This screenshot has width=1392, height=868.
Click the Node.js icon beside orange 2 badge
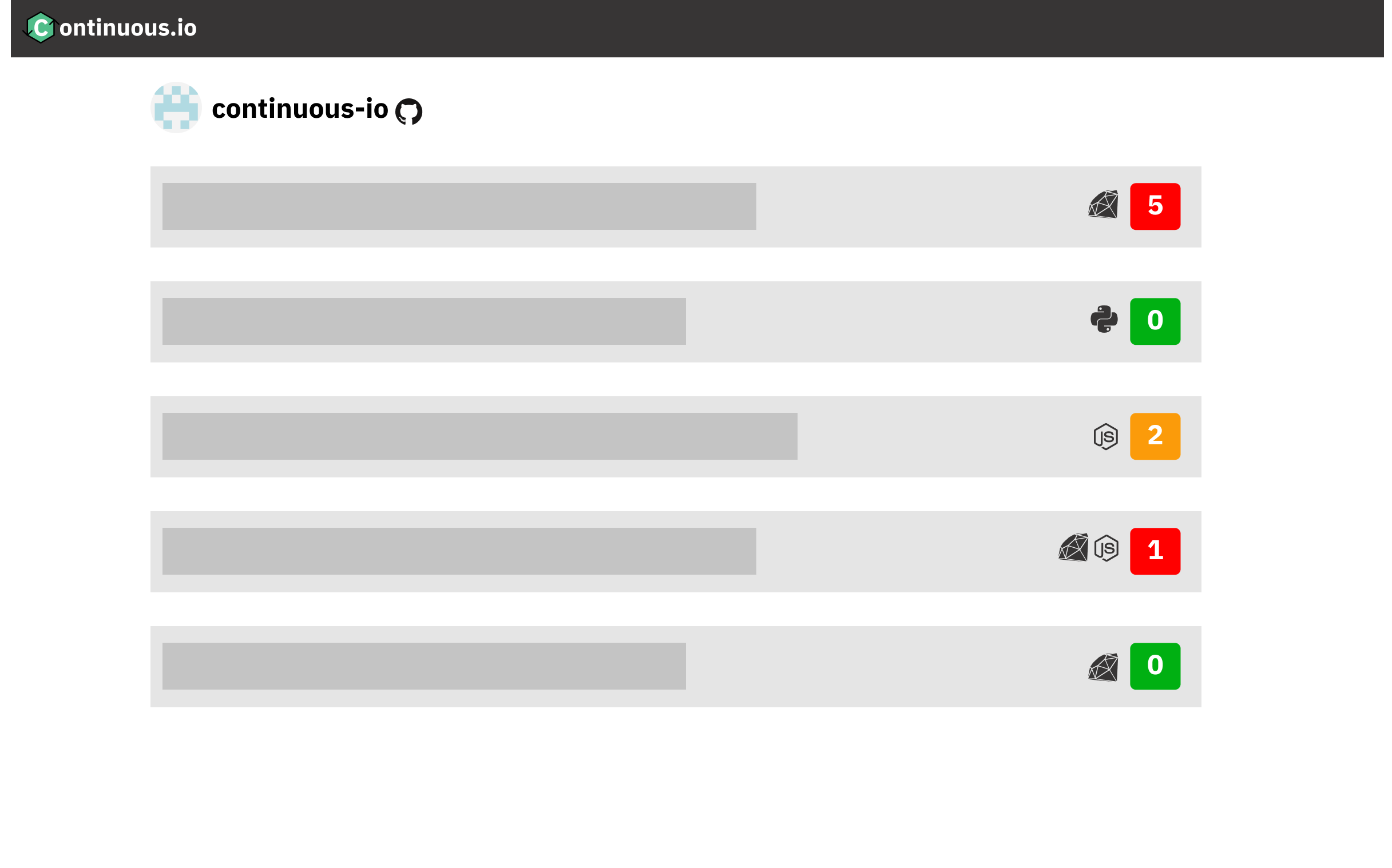coord(1105,437)
